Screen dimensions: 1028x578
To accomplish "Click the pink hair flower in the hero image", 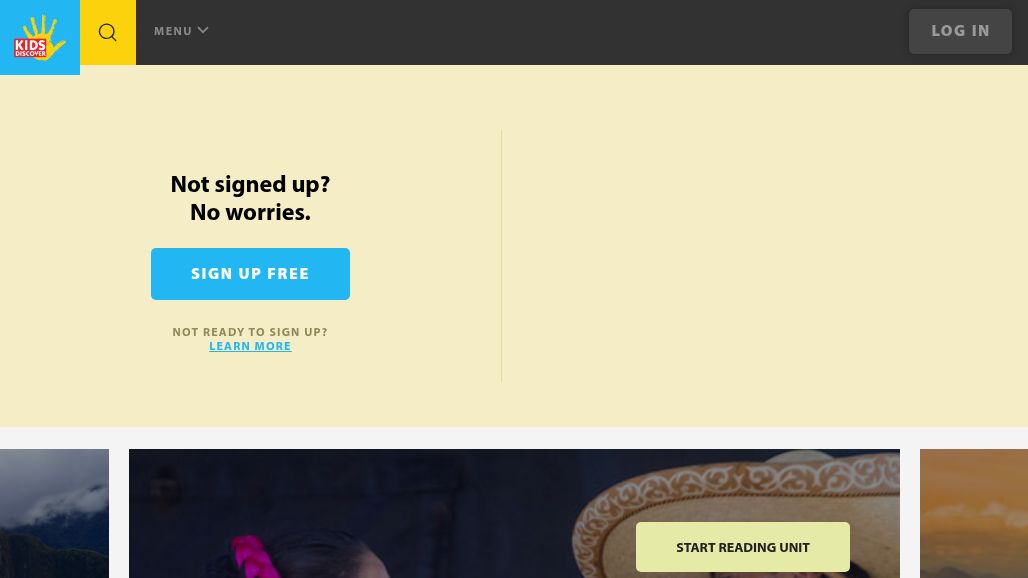I will 255,556.
